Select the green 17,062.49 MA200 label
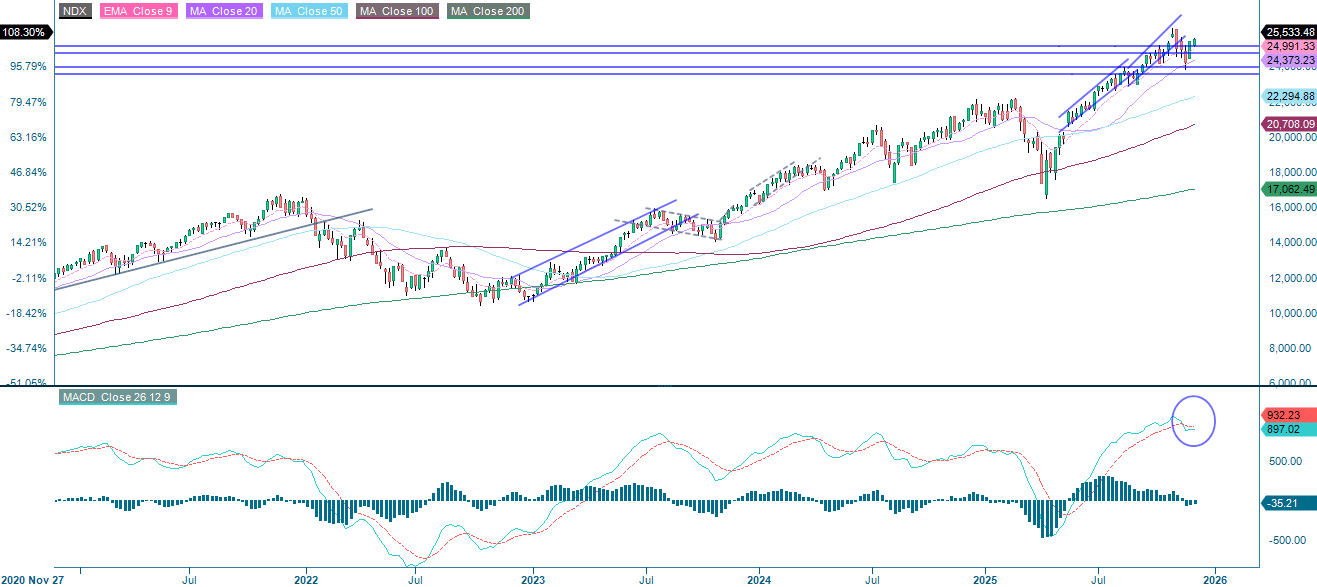 [1289, 187]
